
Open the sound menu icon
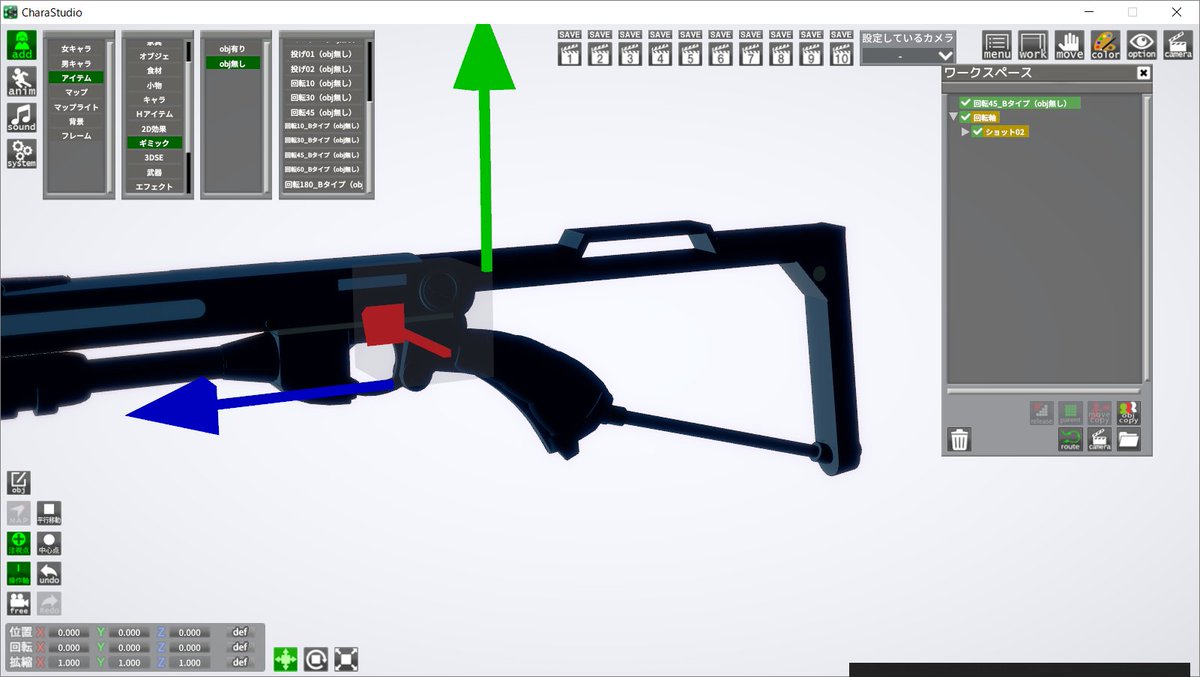click(22, 118)
